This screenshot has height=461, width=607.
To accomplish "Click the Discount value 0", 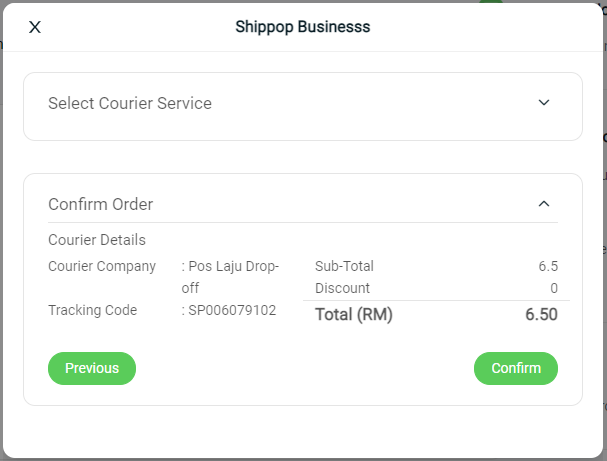I will pyautogui.click(x=554, y=288).
